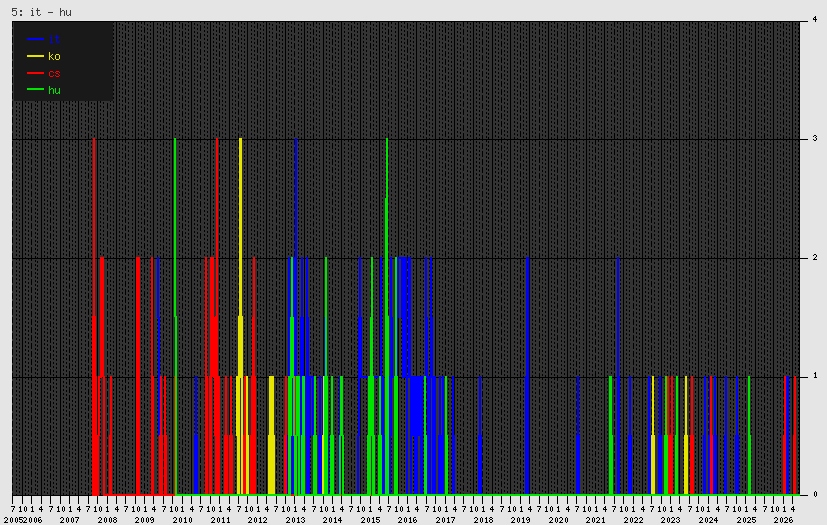Image resolution: width=827 pixels, height=525 pixels.
Task: Click the 2017 year label
Action: (x=445, y=520)
